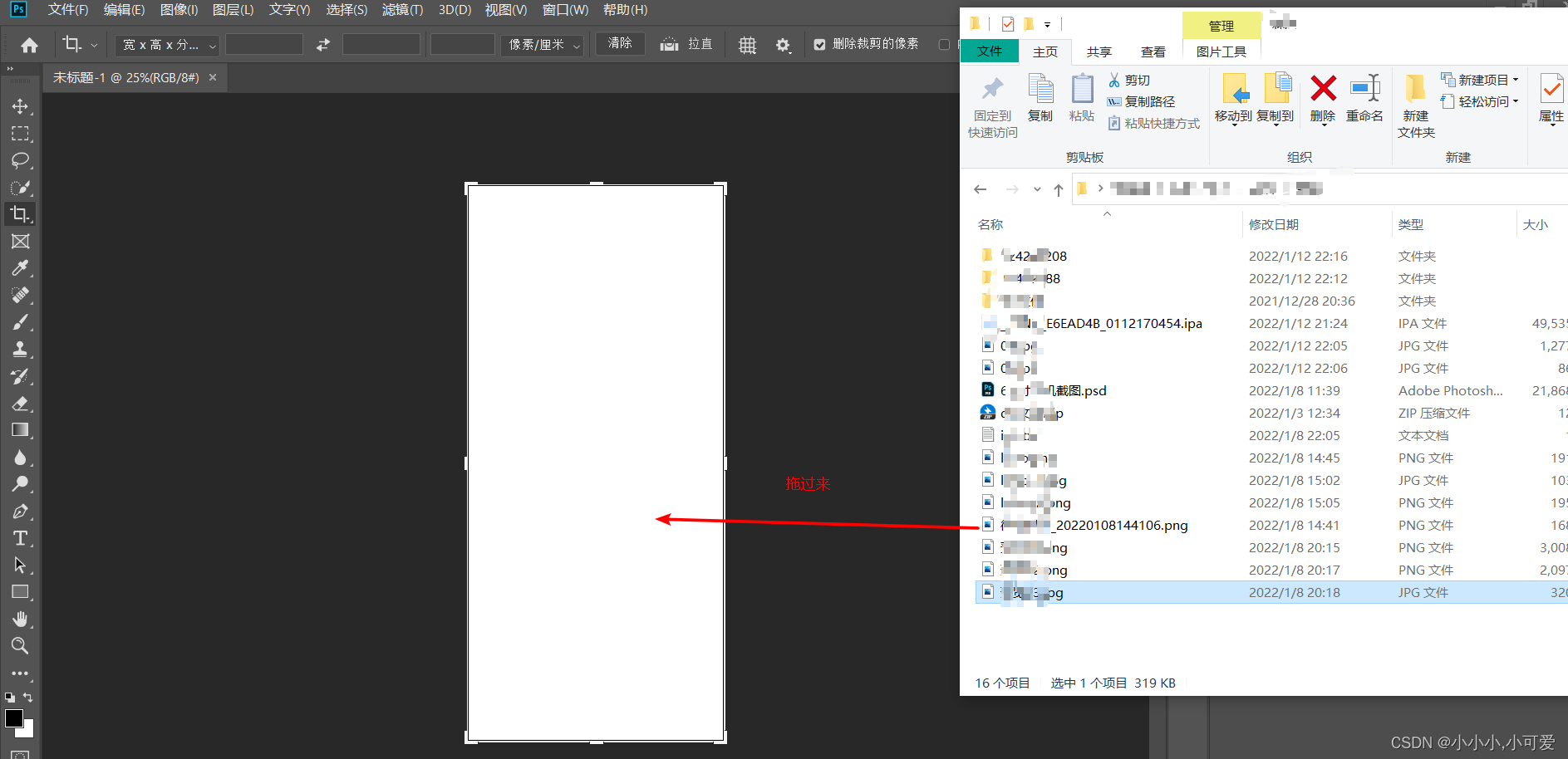Select the Clone Stamp tool
This screenshot has width=1568, height=759.
(20, 349)
